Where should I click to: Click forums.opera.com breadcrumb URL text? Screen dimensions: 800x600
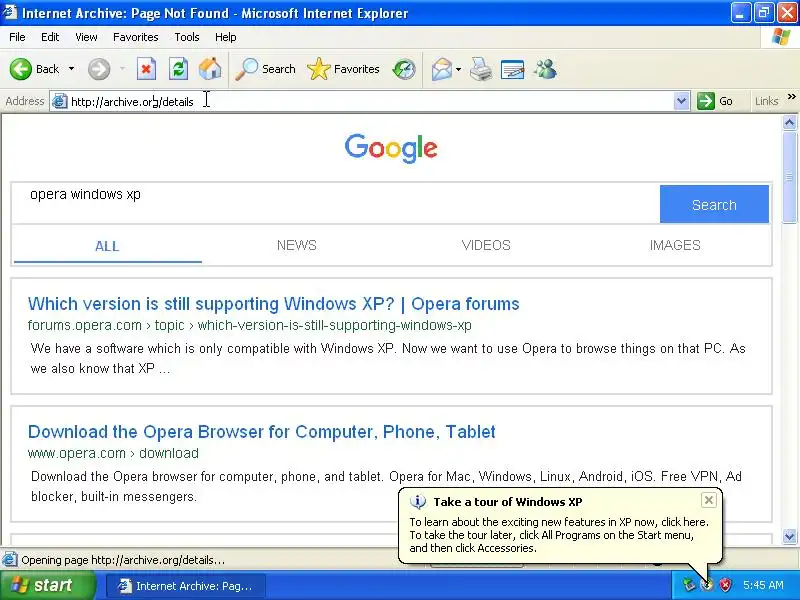(x=249, y=325)
